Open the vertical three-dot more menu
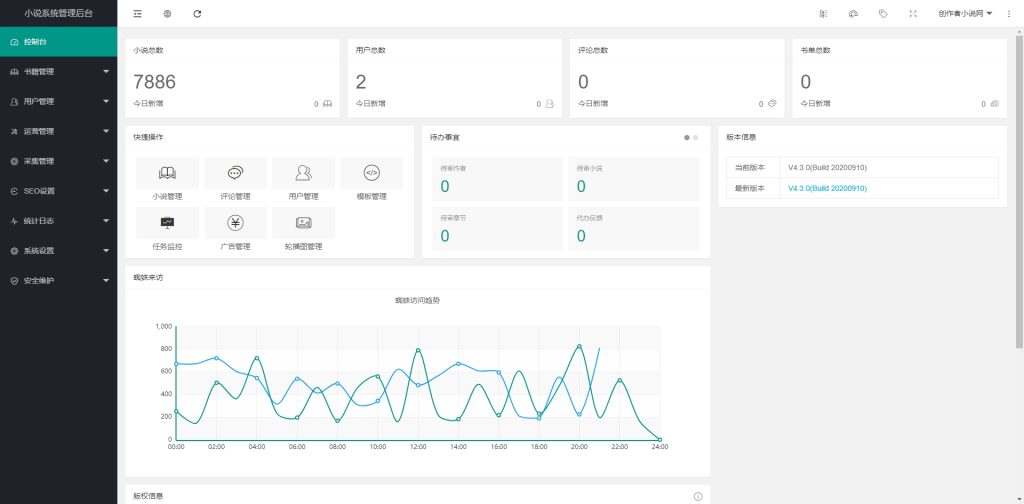The height and width of the screenshot is (504, 1024). pos(1009,13)
